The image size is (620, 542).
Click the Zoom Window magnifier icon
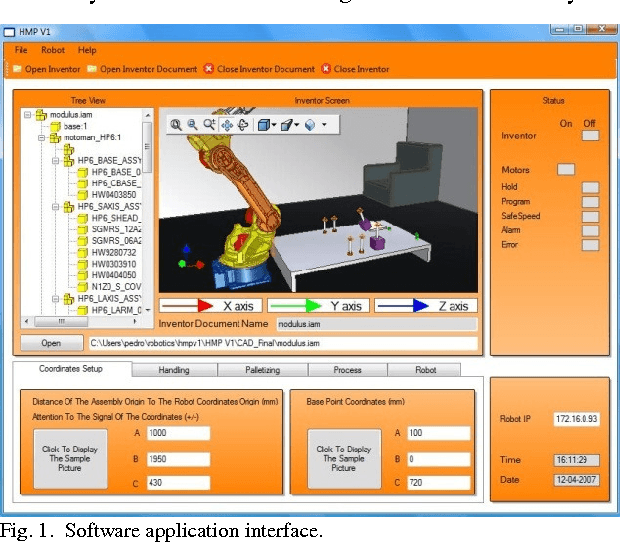pos(193,125)
